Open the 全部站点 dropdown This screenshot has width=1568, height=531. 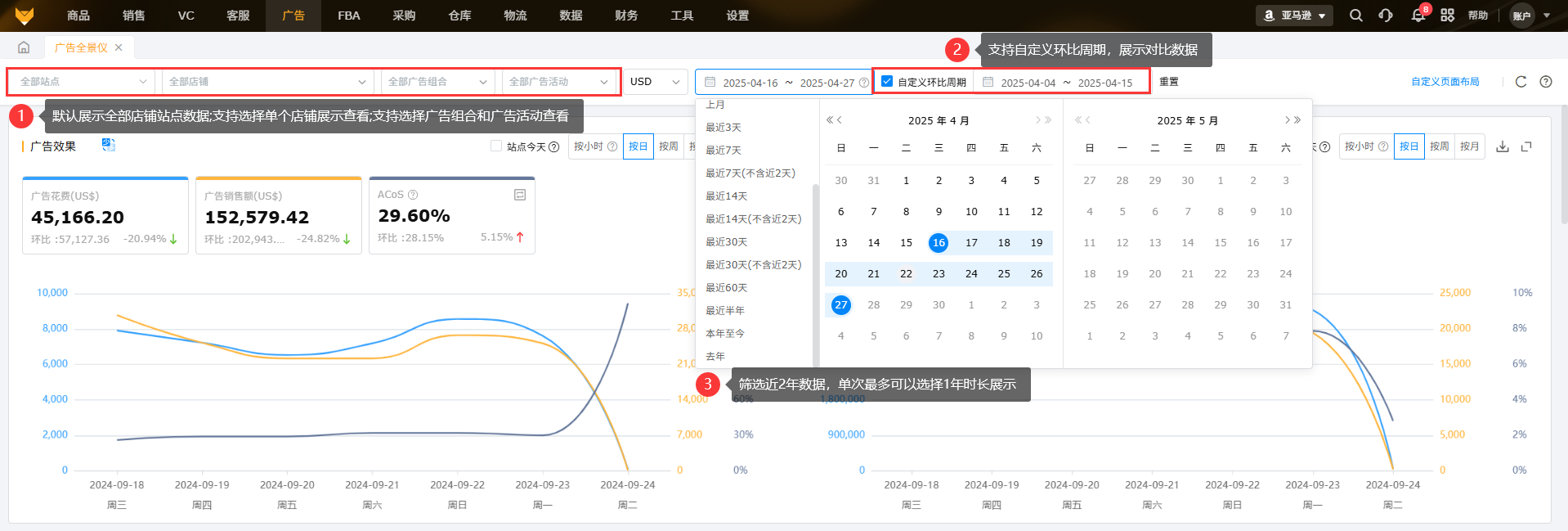[83, 82]
